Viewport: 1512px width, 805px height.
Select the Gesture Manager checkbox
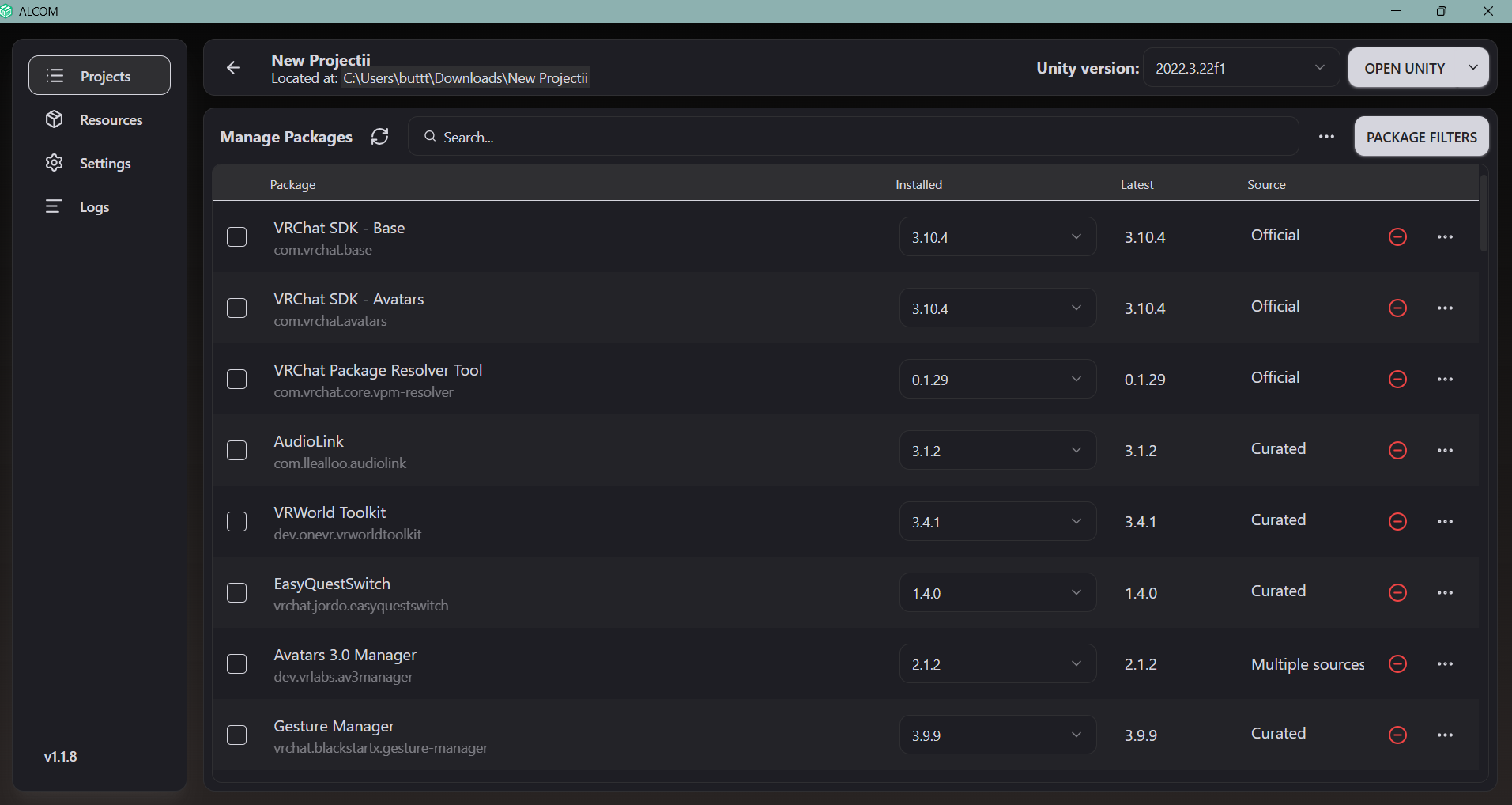237,735
